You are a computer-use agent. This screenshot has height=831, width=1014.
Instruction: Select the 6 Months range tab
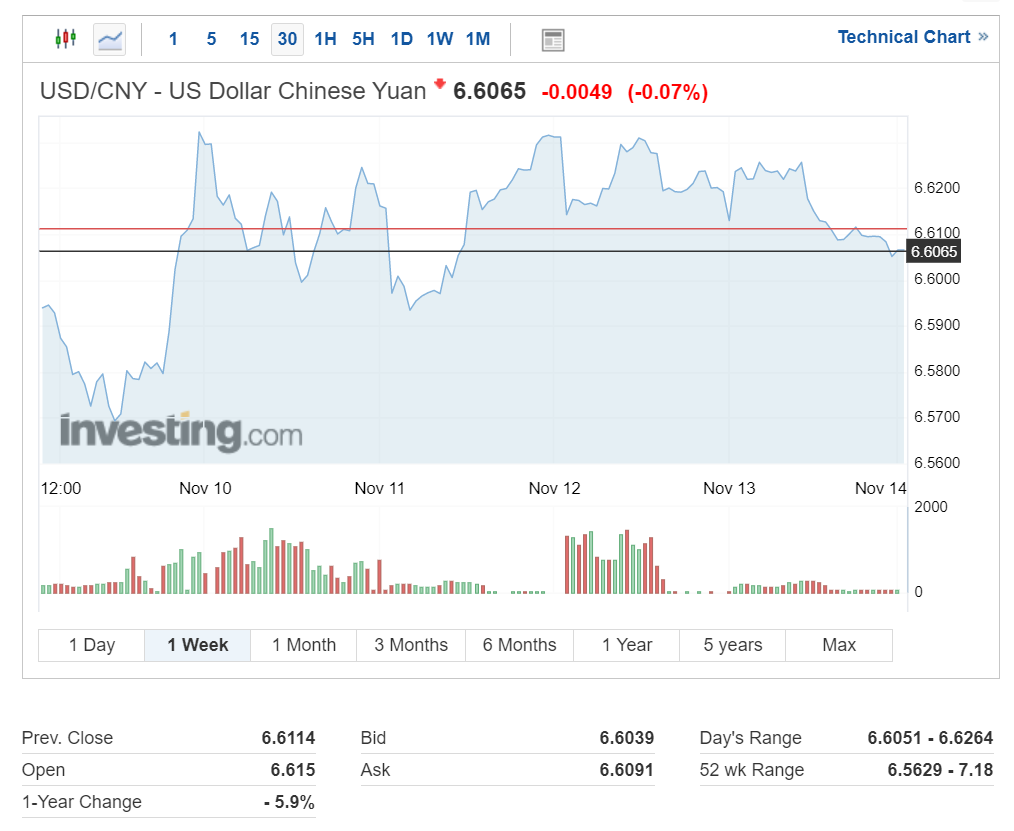point(519,645)
